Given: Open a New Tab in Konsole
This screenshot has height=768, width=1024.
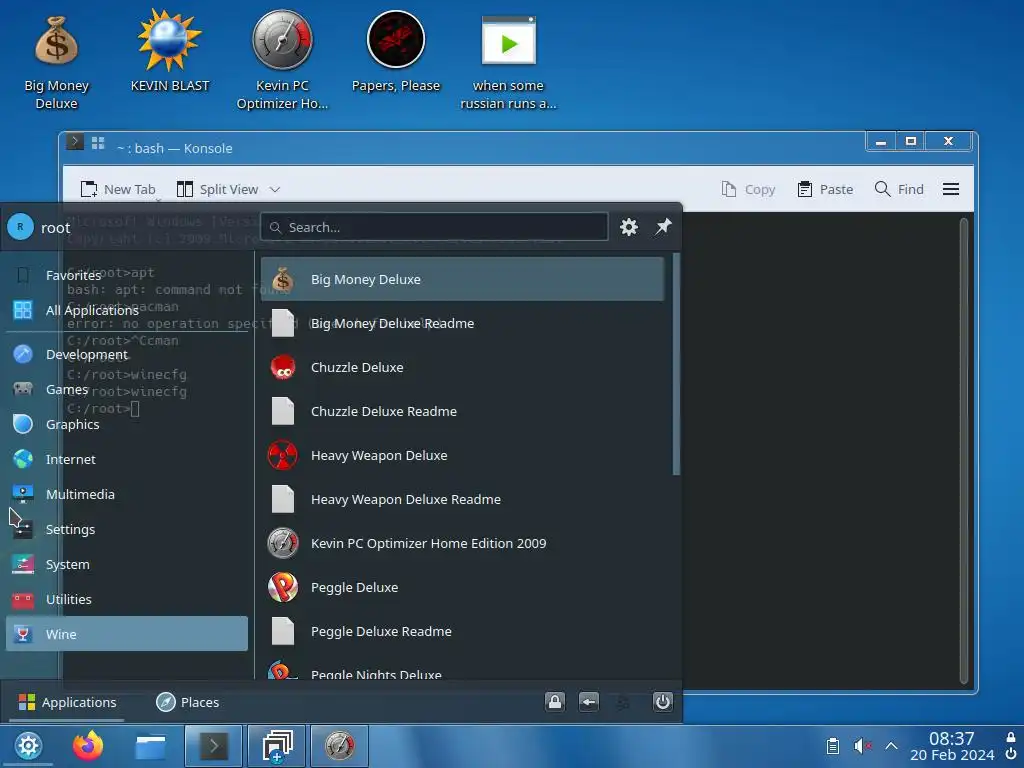Looking at the screenshot, I should click(118, 189).
